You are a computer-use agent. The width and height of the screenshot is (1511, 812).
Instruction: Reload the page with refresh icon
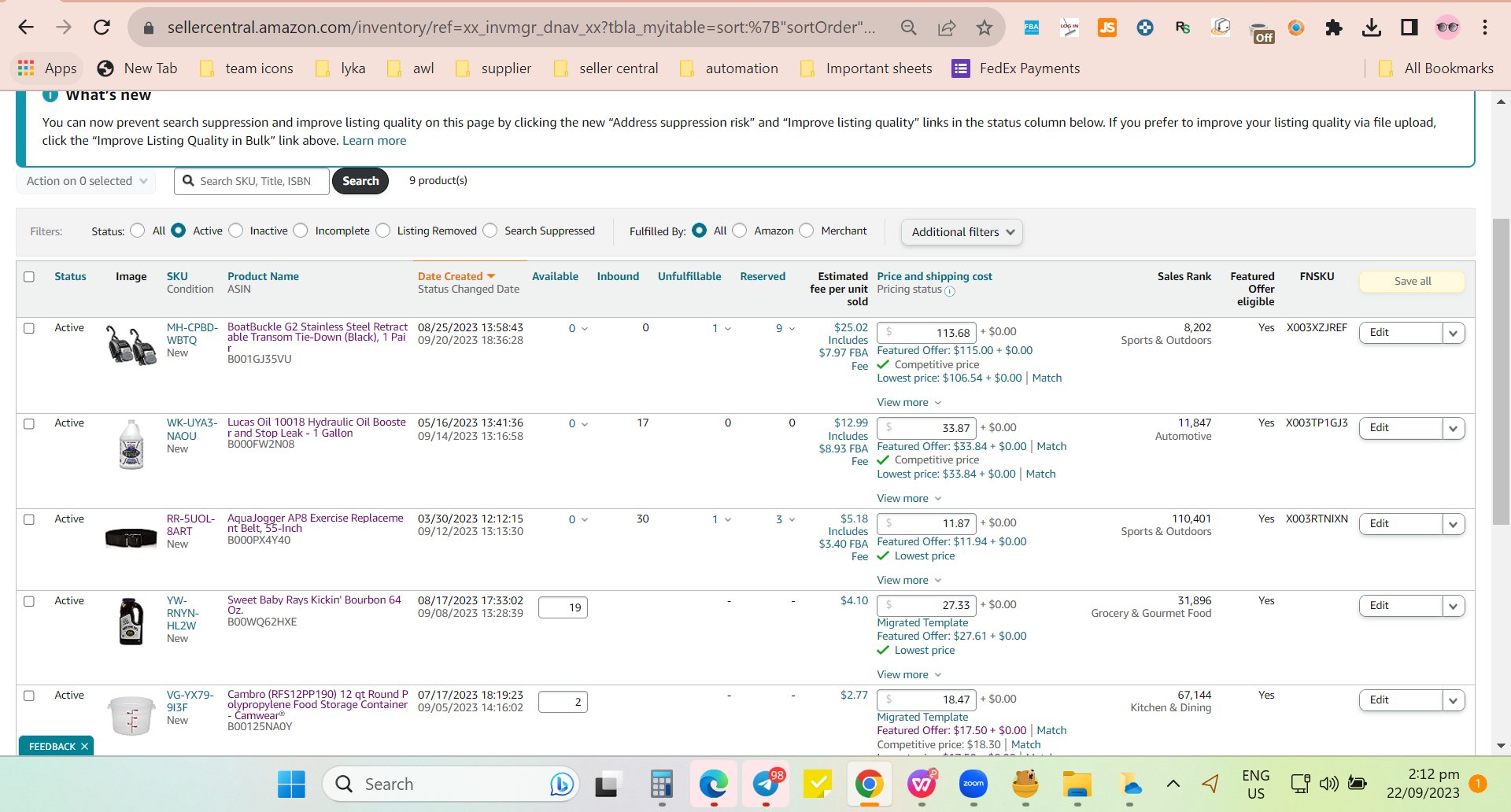102,28
